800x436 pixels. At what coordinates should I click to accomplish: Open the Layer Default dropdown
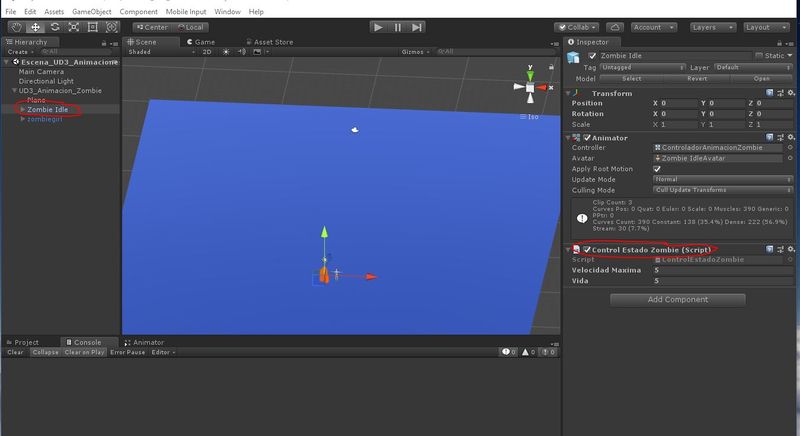(753, 67)
